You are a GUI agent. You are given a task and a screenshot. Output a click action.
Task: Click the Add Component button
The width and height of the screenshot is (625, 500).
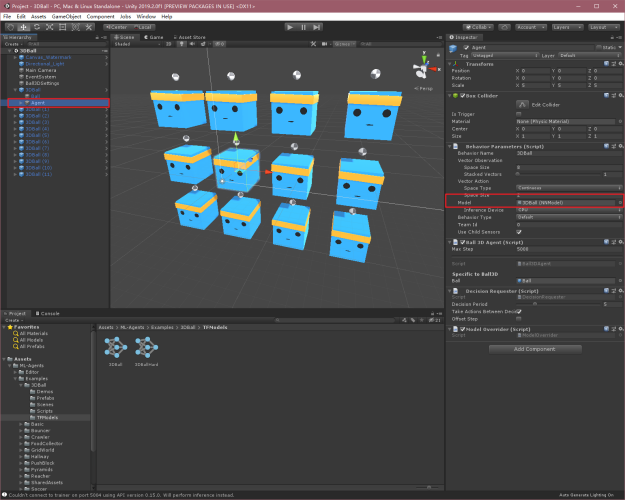pyautogui.click(x=535, y=349)
